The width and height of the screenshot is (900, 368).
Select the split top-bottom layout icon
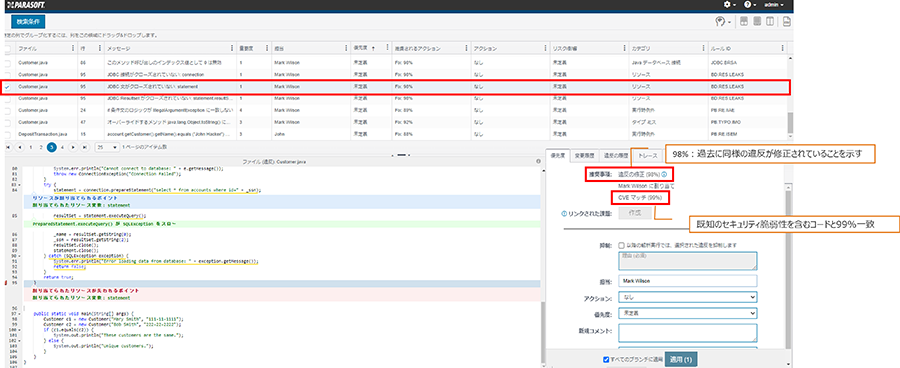pyautogui.click(x=744, y=22)
